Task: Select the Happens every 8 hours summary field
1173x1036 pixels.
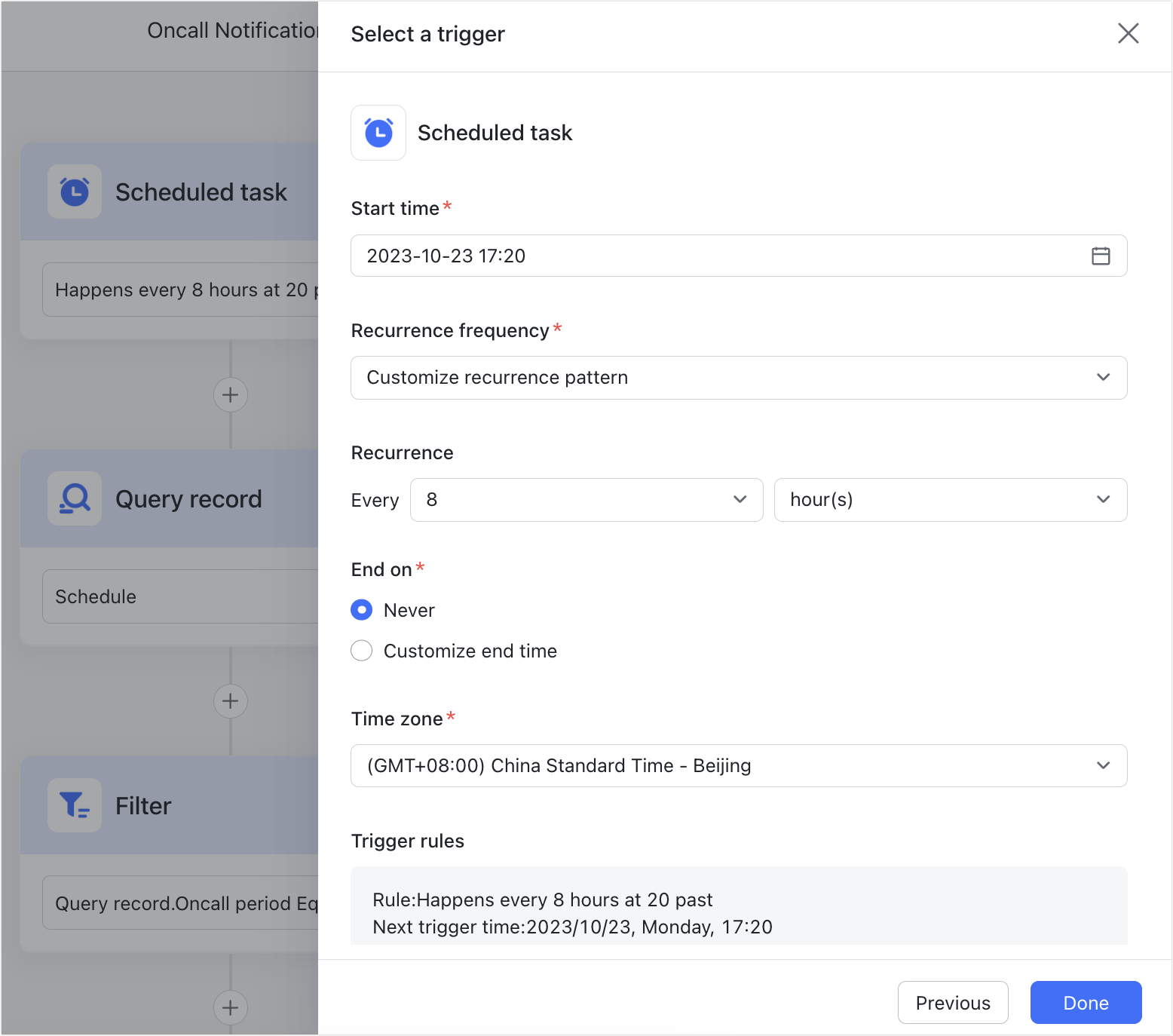Action: click(181, 290)
